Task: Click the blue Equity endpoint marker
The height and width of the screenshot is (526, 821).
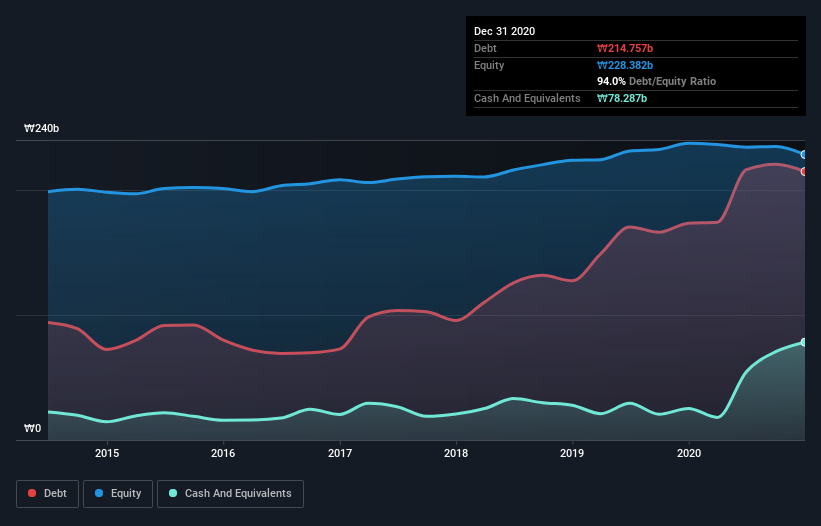Action: click(x=804, y=155)
